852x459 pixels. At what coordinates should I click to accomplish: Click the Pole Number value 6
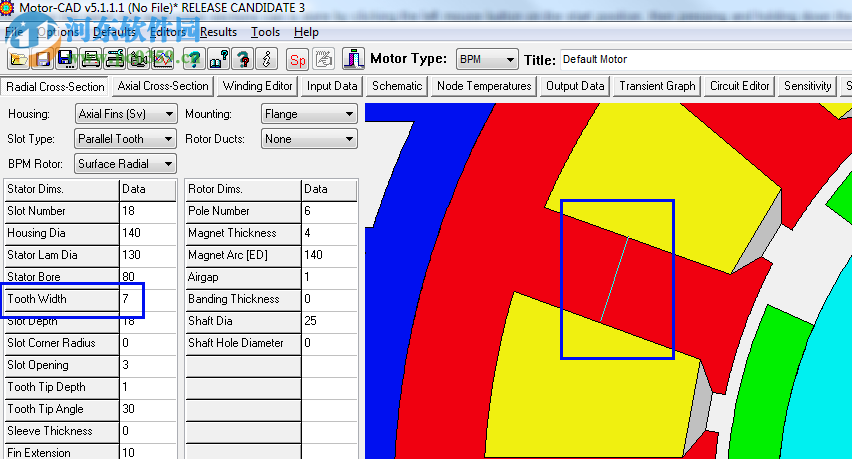pos(329,211)
